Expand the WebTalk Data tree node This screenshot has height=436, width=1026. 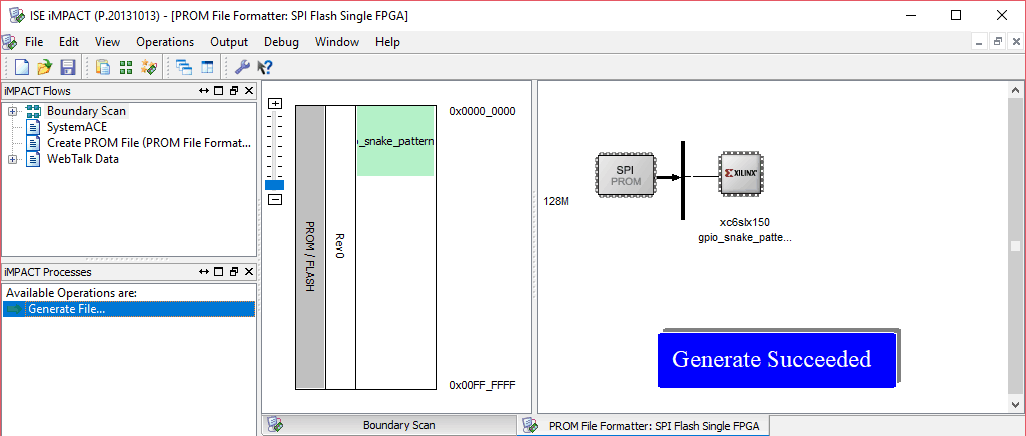click(x=13, y=159)
